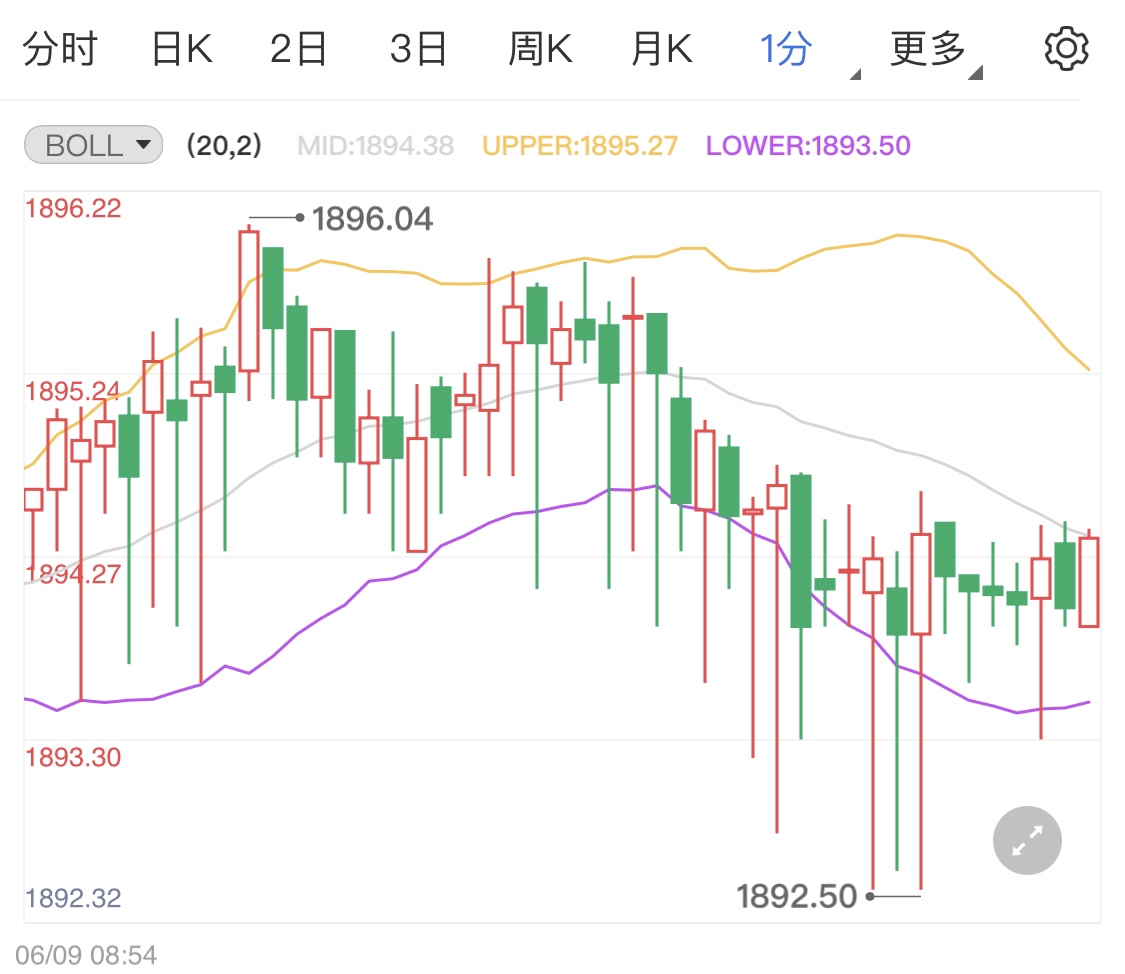The image size is (1125, 974).
Task: Click the 1894.27 axis label
Action: pyautogui.click(x=73, y=575)
